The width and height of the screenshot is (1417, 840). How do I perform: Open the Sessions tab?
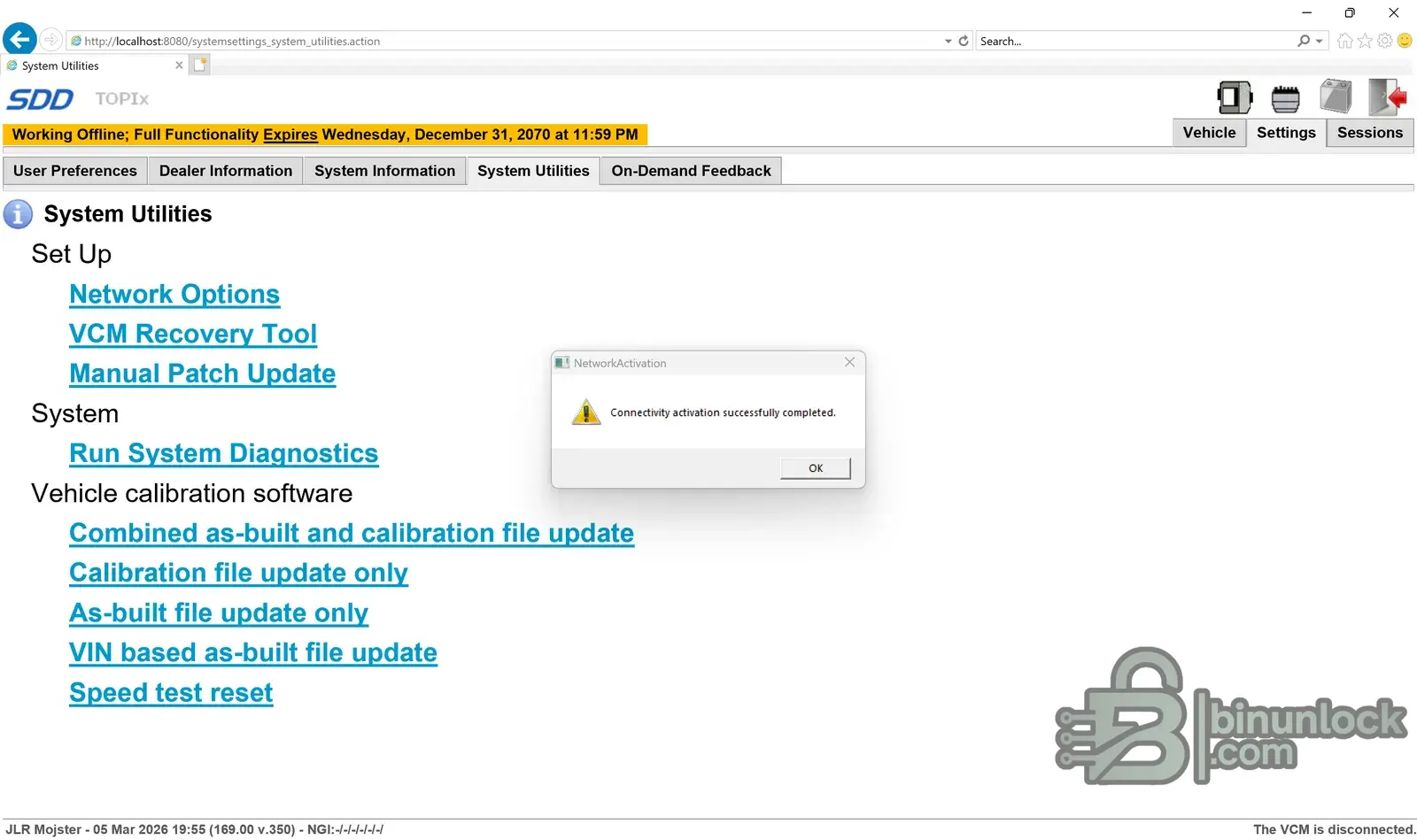(1370, 133)
